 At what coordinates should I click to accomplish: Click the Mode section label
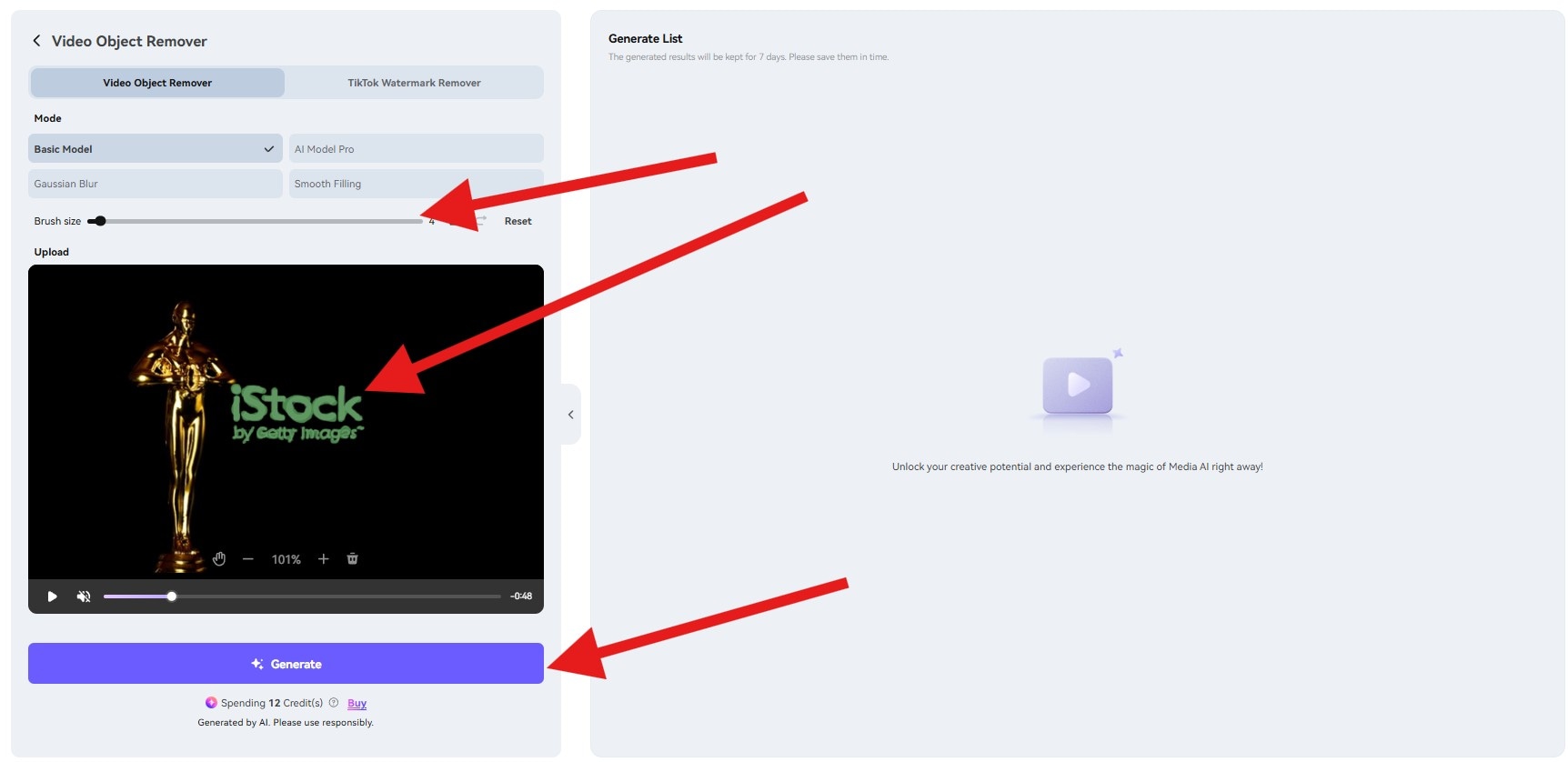click(47, 118)
